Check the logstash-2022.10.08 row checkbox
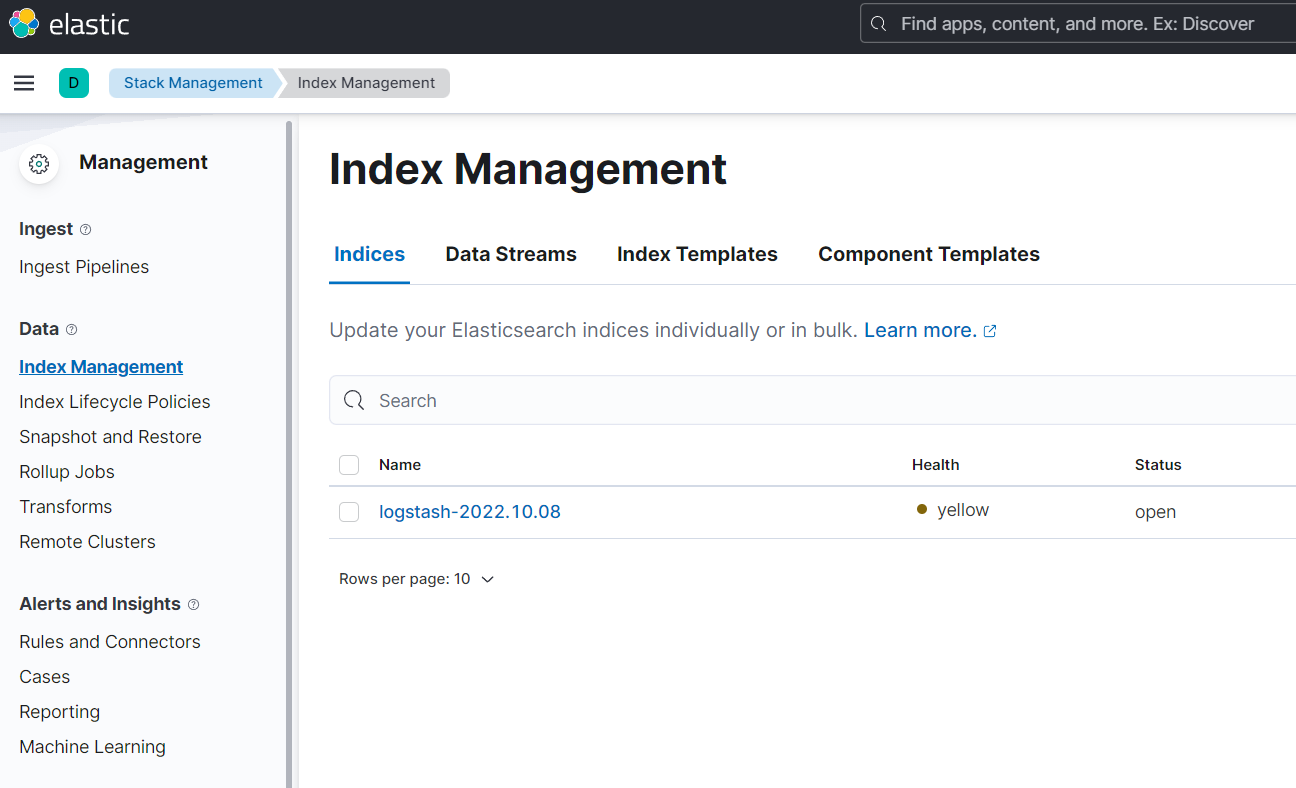Viewport: 1296px width, 788px height. (349, 512)
